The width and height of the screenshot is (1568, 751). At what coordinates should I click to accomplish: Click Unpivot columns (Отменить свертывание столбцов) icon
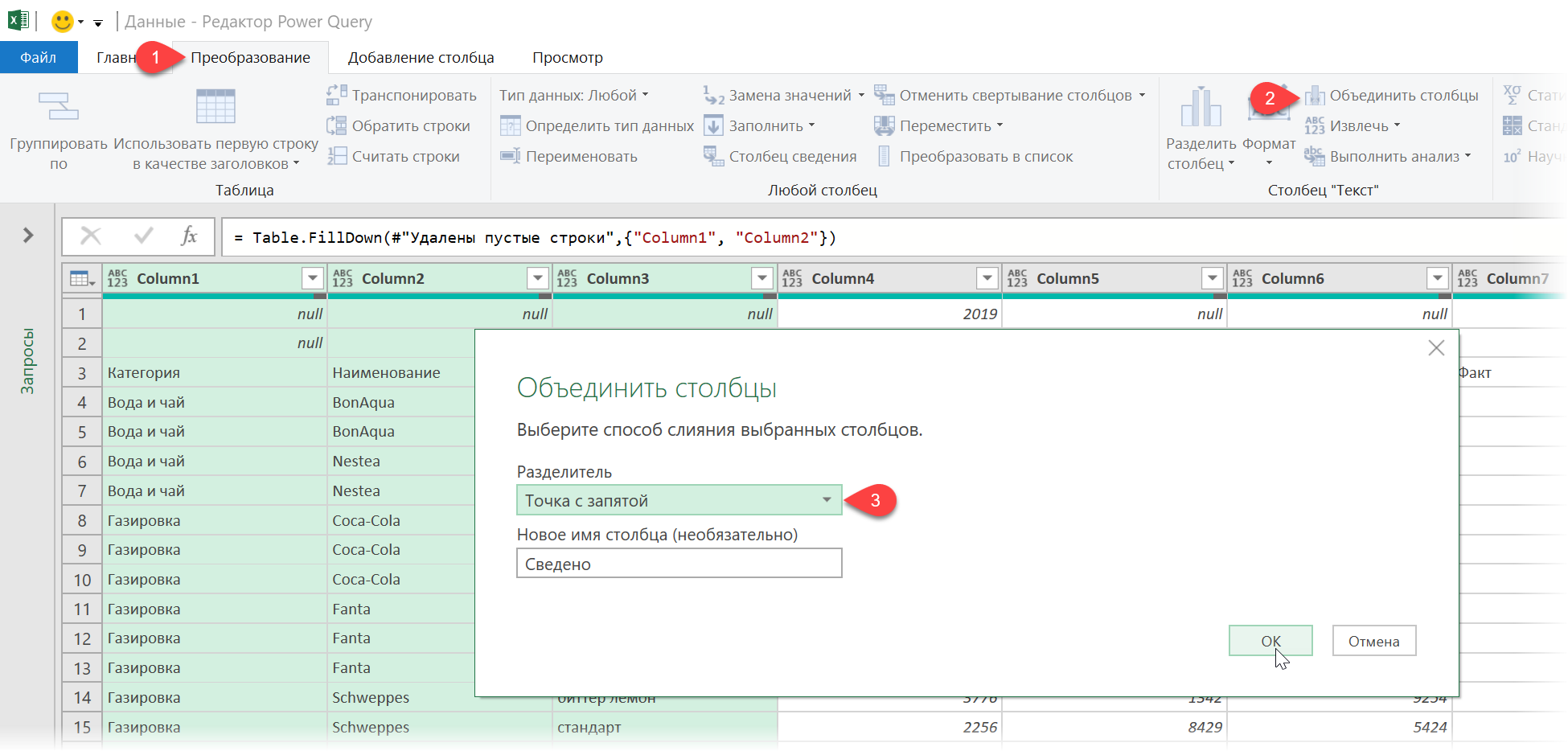pyautogui.click(x=884, y=95)
